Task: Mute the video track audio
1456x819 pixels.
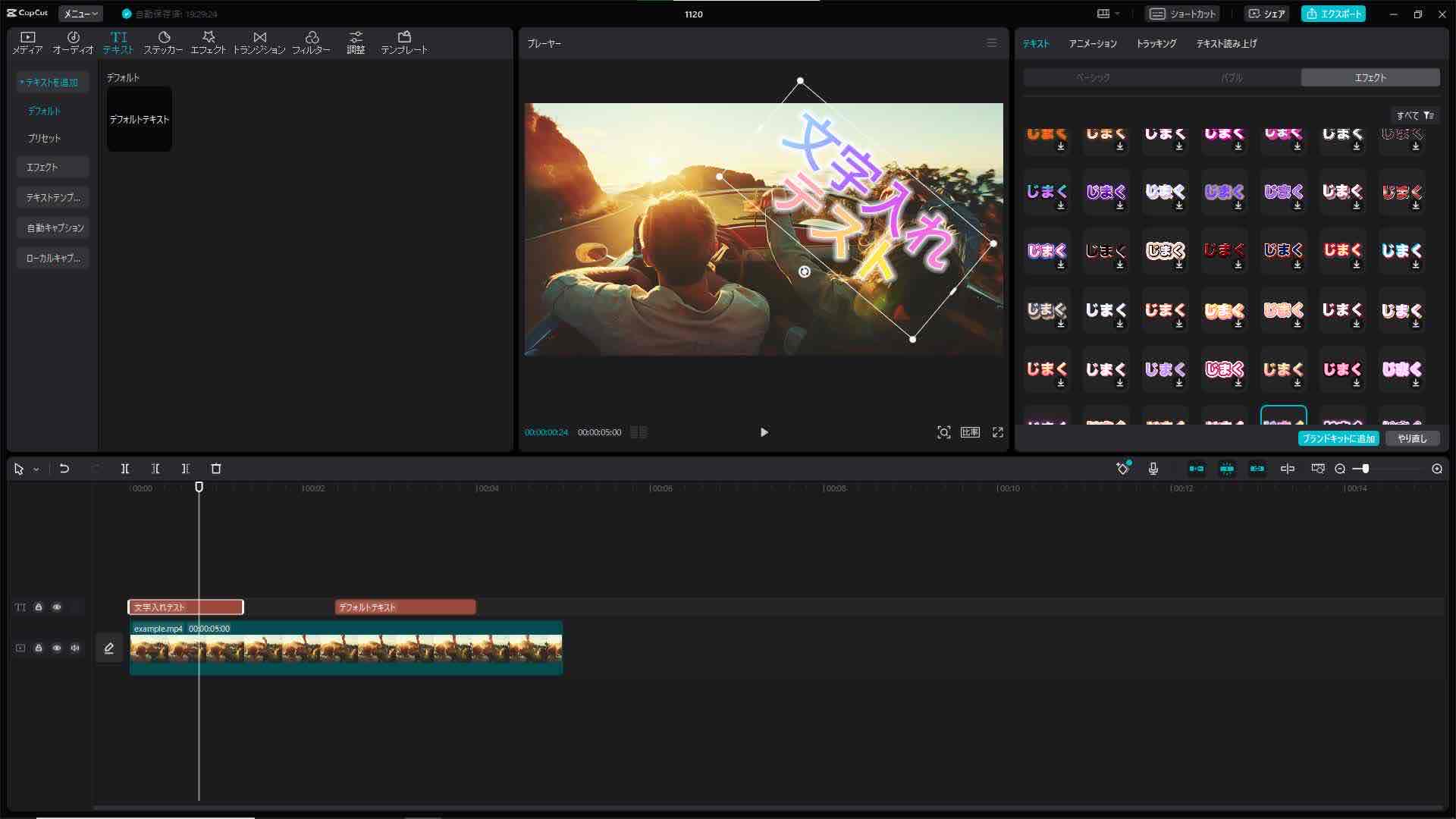Action: pos(75,648)
